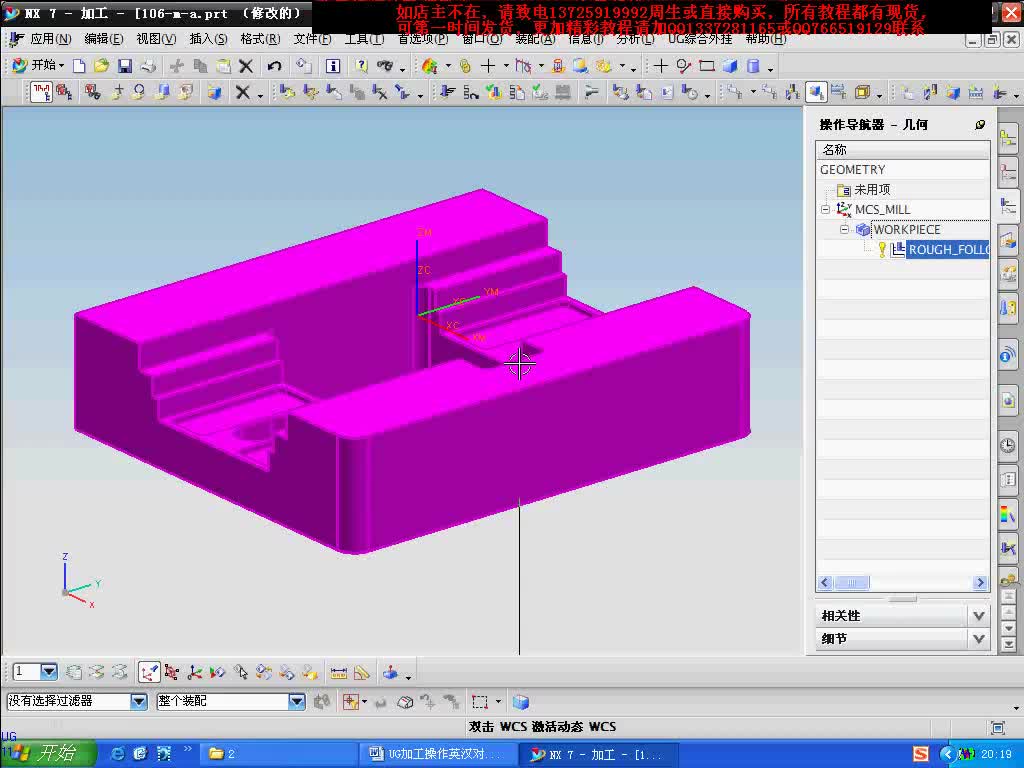Expand the 细节 section
The height and width of the screenshot is (768, 1024).
[978, 639]
